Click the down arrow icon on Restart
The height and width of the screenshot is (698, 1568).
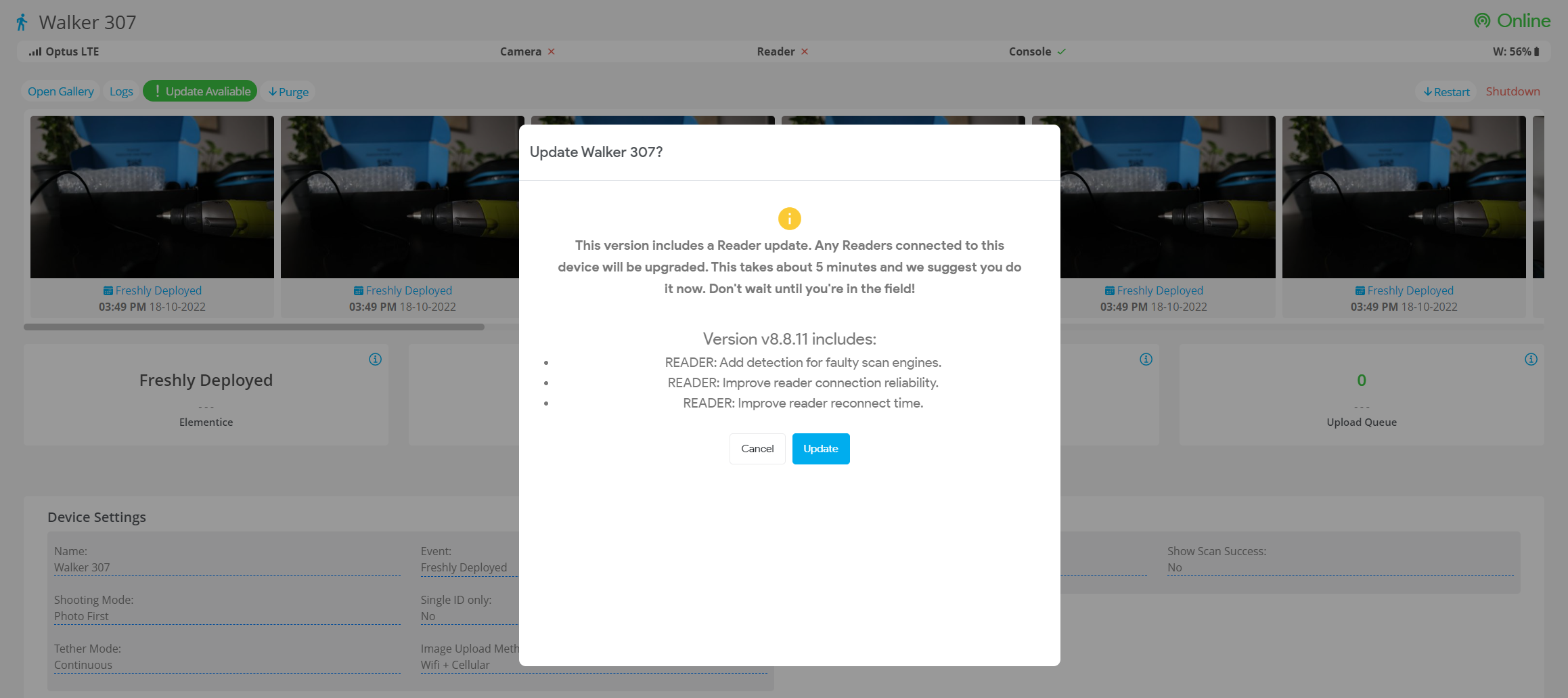click(x=1428, y=92)
